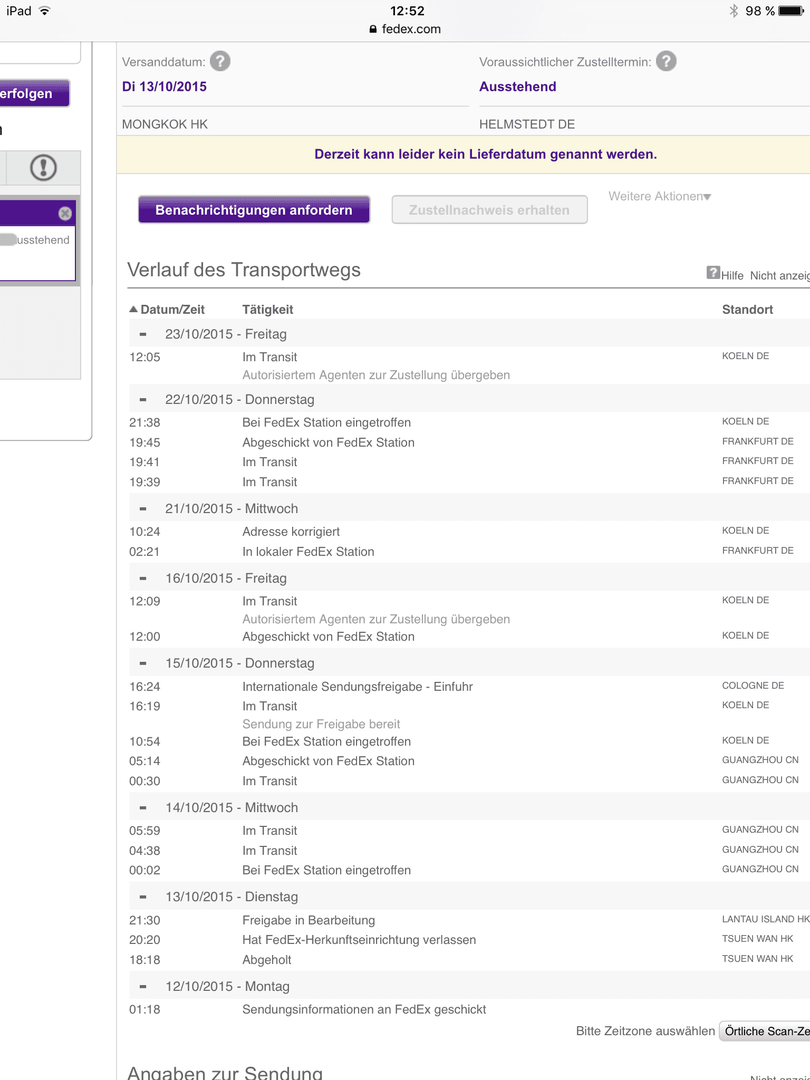Collapse the 12/10/2015 Montag section
Image resolution: width=810 pixels, height=1080 pixels.
pos(143,986)
